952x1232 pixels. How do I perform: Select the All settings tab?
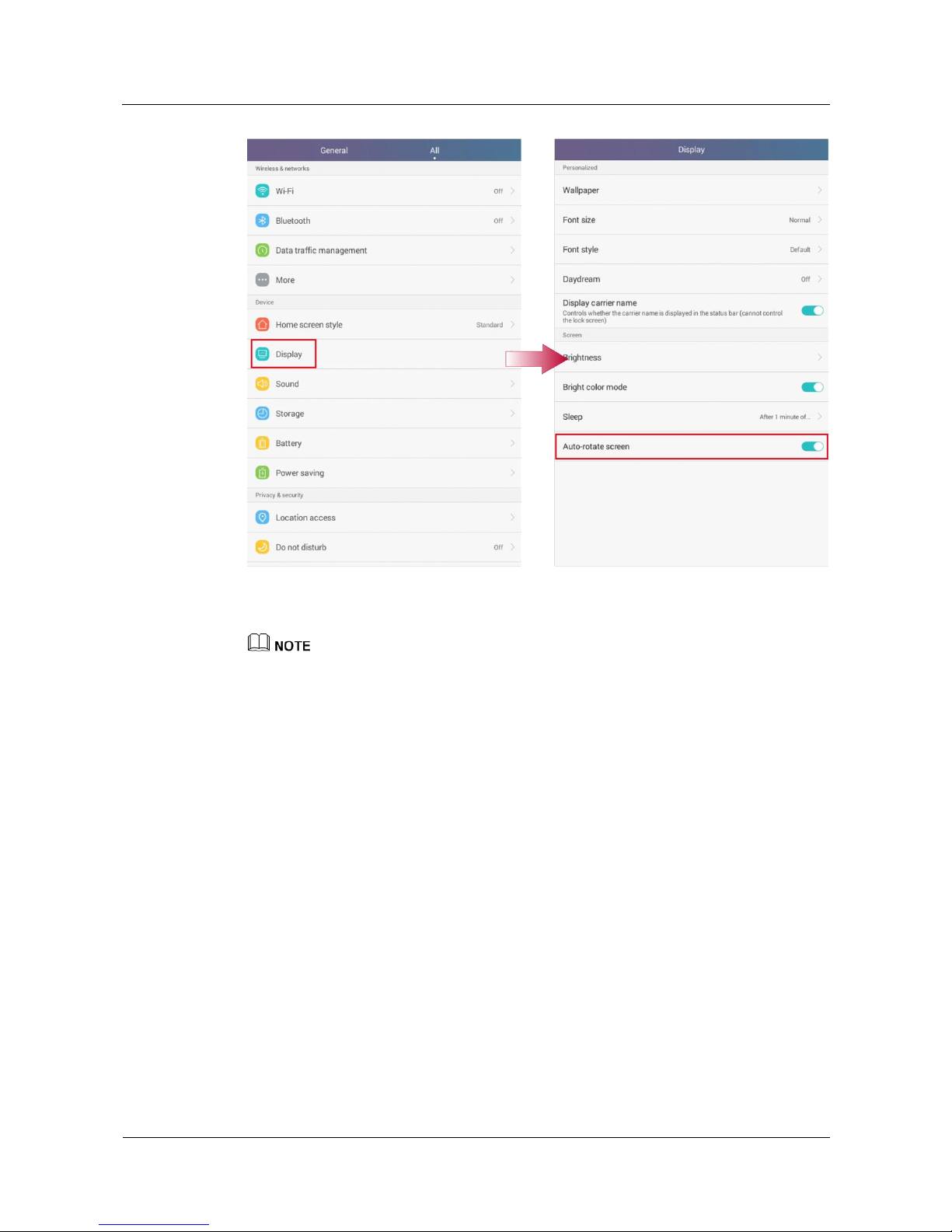(x=434, y=151)
